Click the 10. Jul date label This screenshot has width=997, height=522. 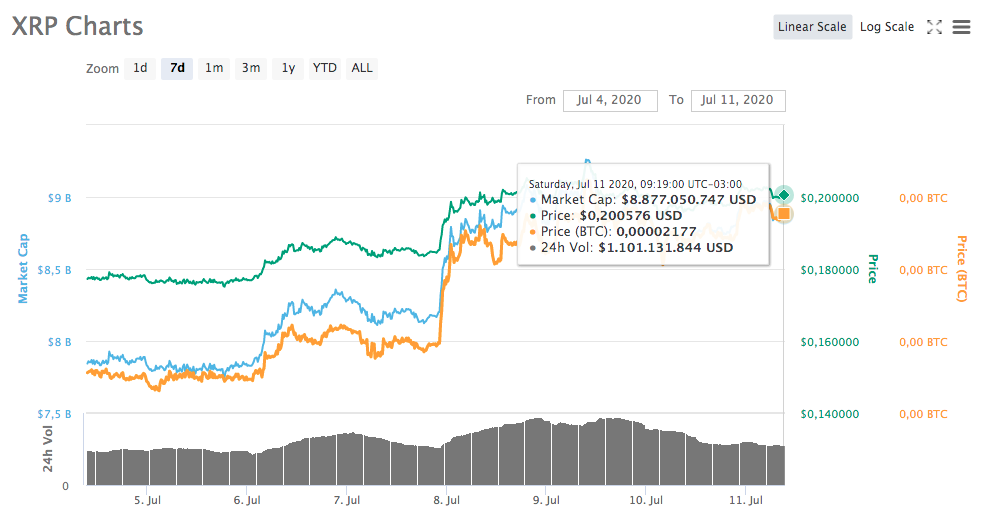pos(646,500)
